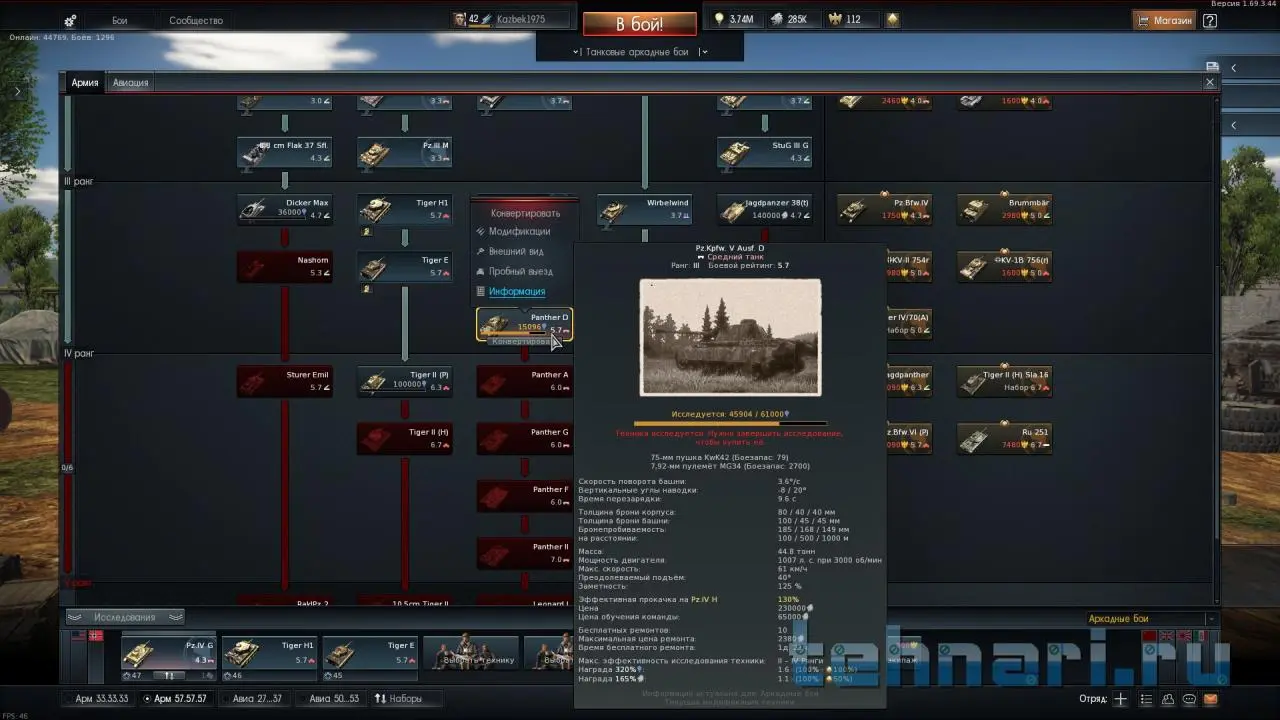Choose Пробный выезд from the context menu
This screenshot has height=720, width=1280.
[520, 272]
